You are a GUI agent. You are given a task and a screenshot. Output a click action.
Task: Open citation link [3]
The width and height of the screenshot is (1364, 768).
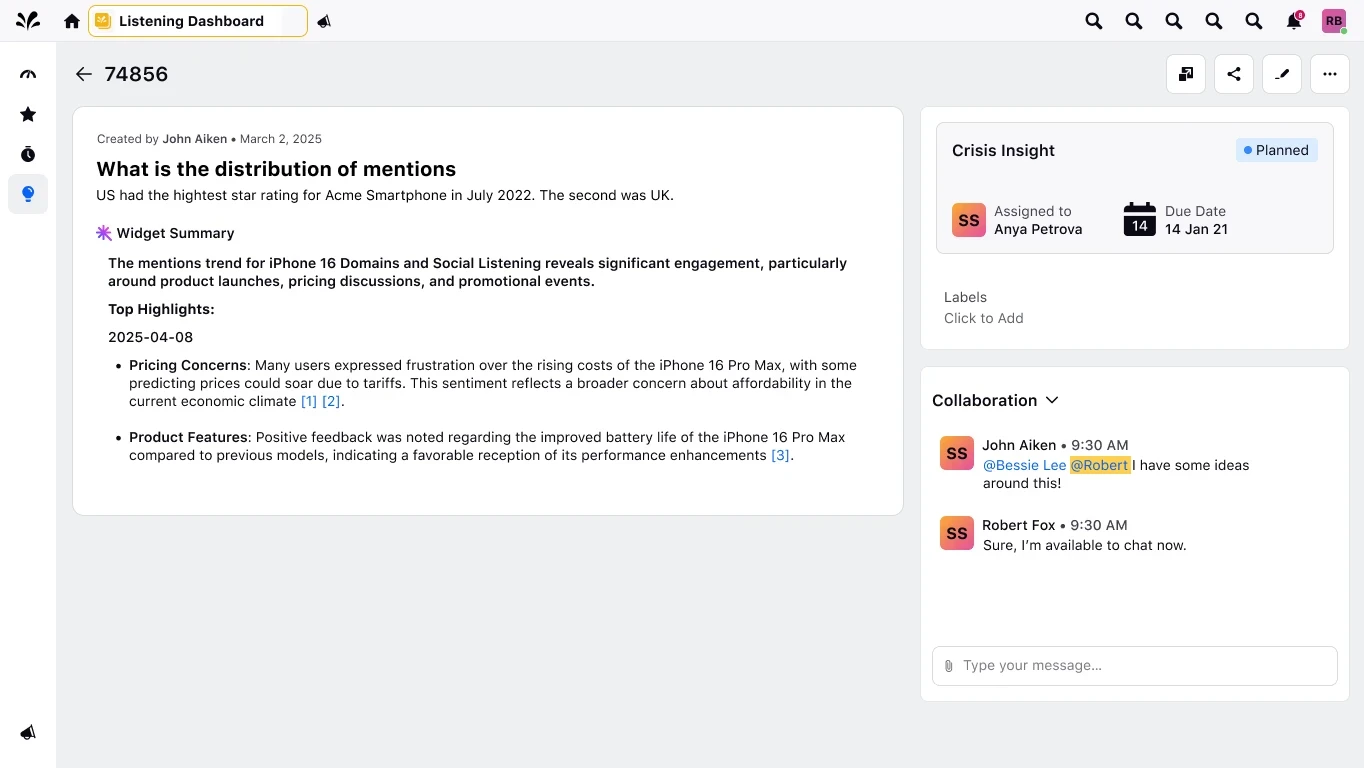pos(780,455)
